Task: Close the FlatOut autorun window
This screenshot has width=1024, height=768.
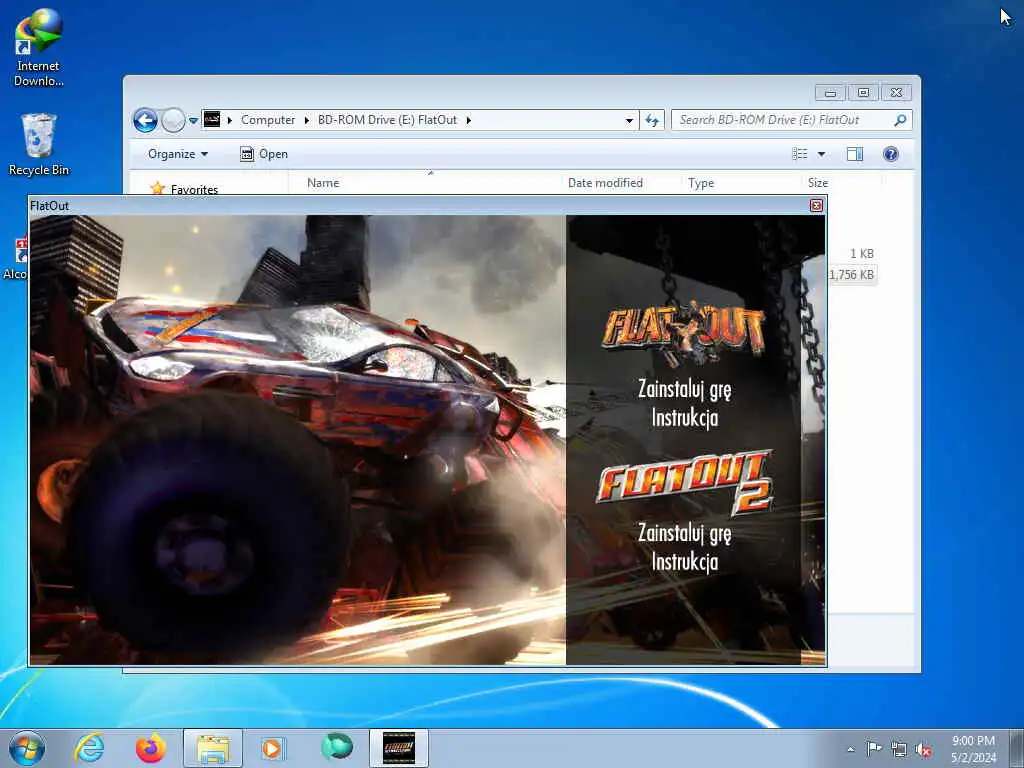Action: point(816,206)
